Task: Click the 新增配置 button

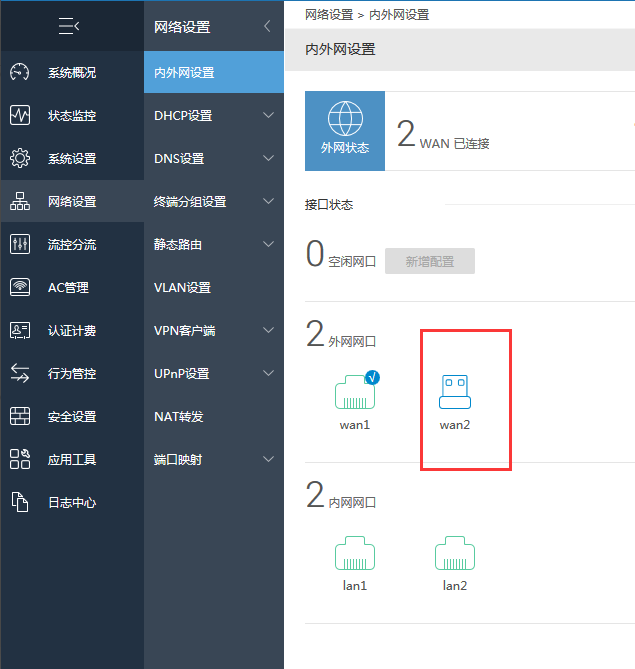Action: click(x=429, y=261)
